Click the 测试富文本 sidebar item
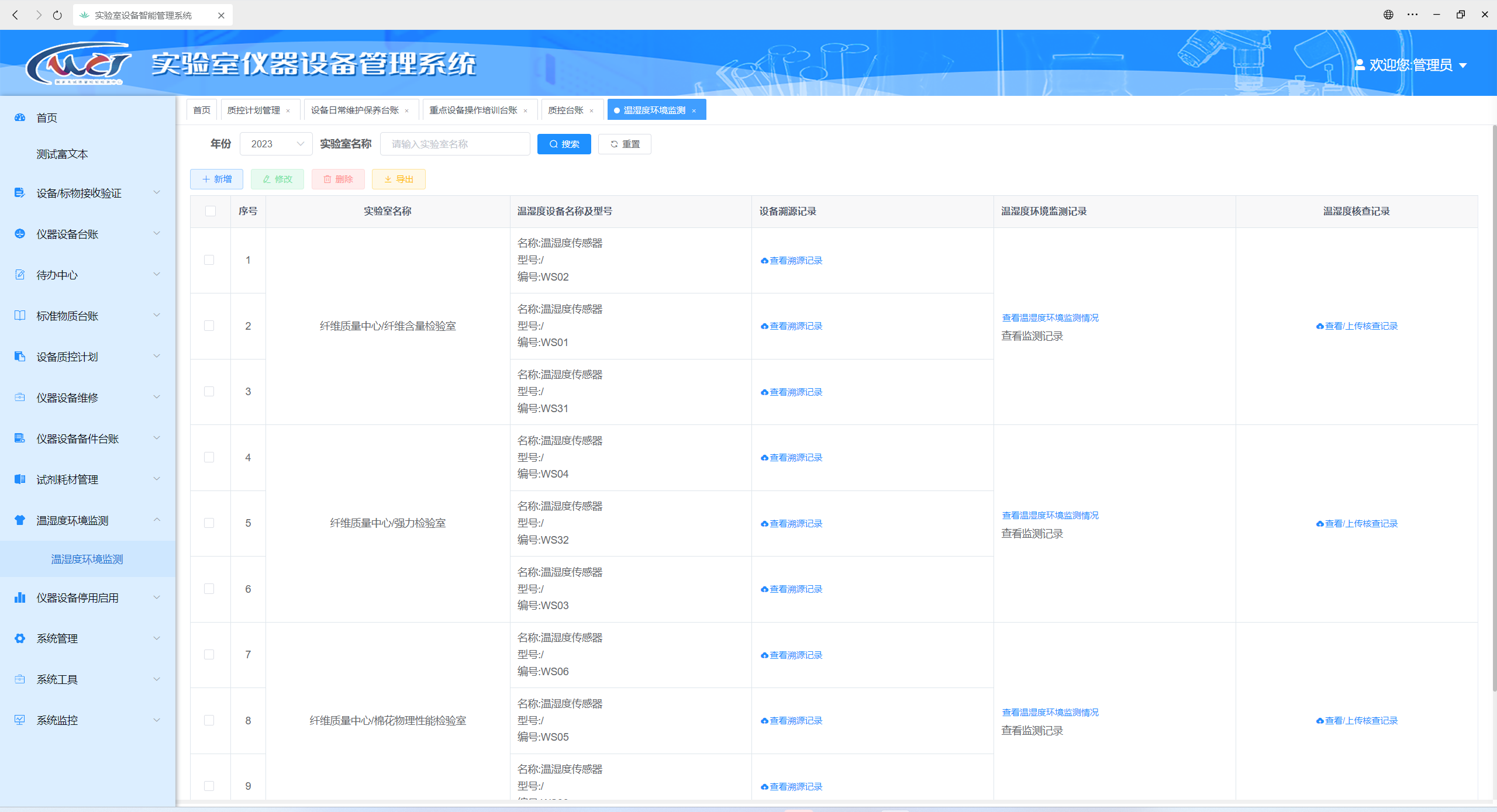The height and width of the screenshot is (812, 1497). (62, 154)
